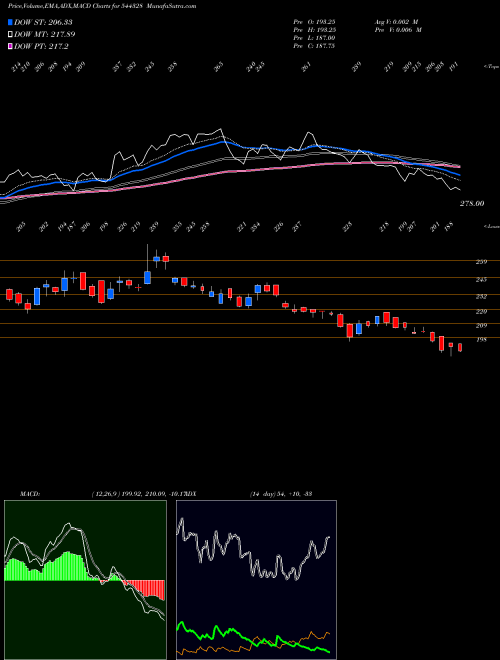Click the ADX indicator chart panel
Viewport: 500px width, 660px height.
point(256,580)
